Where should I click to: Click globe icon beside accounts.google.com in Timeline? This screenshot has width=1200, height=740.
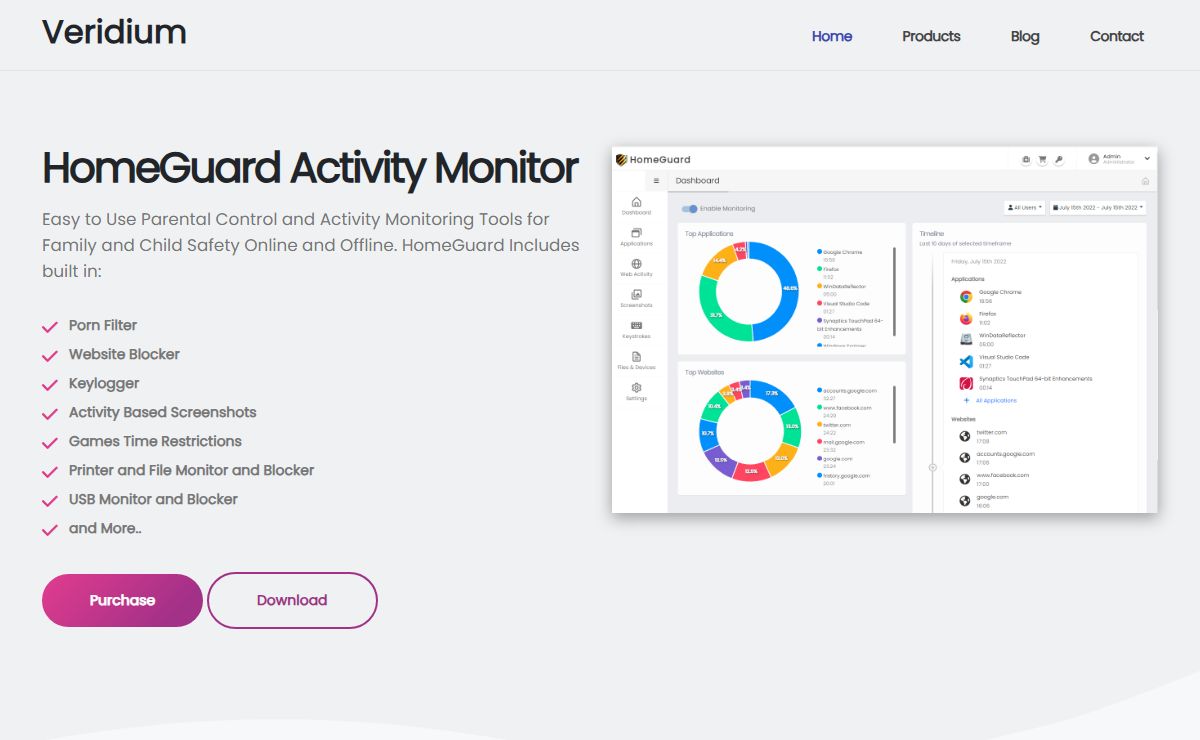(965, 458)
